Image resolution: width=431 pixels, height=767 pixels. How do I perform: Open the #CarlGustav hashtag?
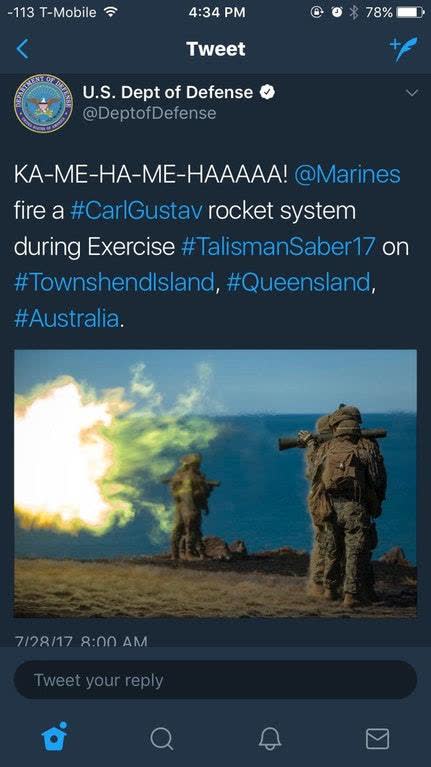click(x=136, y=211)
